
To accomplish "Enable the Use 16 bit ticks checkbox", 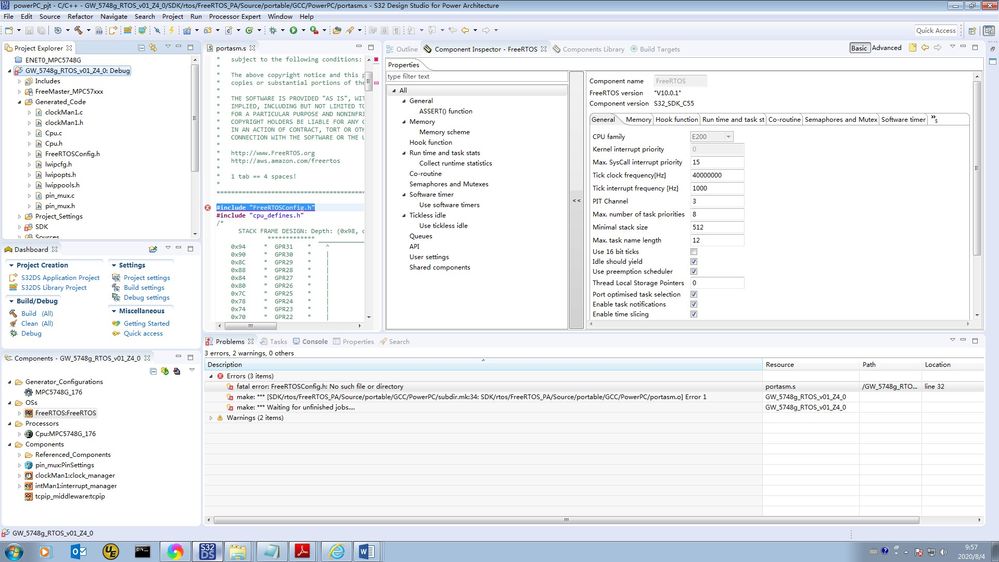I will click(694, 251).
